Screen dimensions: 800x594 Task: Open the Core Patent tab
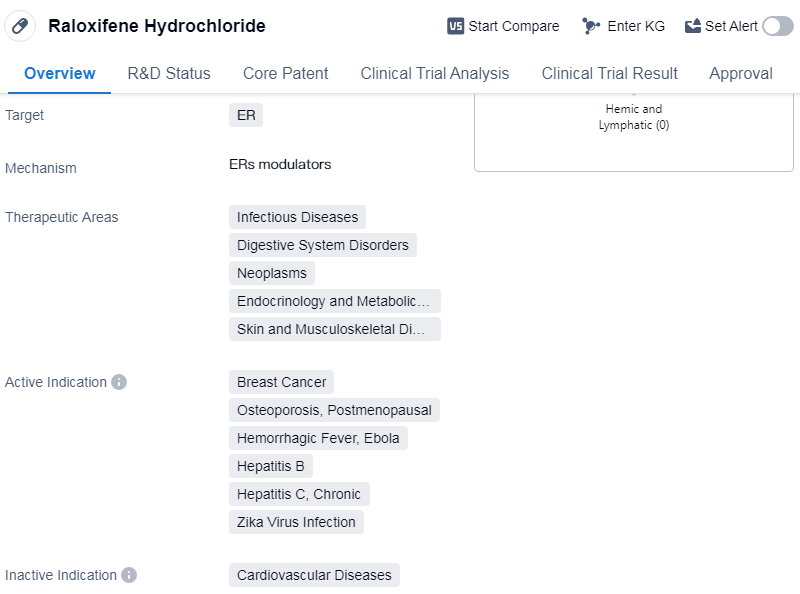285,73
